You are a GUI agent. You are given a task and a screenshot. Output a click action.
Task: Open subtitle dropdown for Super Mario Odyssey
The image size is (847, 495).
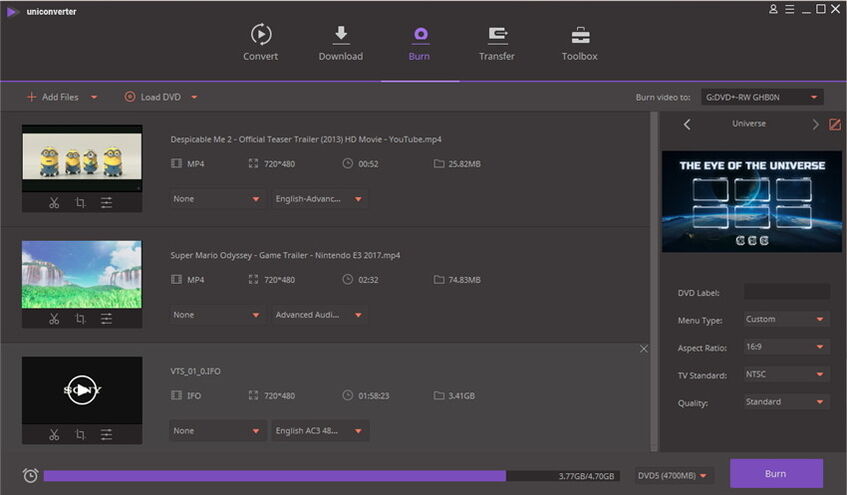217,315
